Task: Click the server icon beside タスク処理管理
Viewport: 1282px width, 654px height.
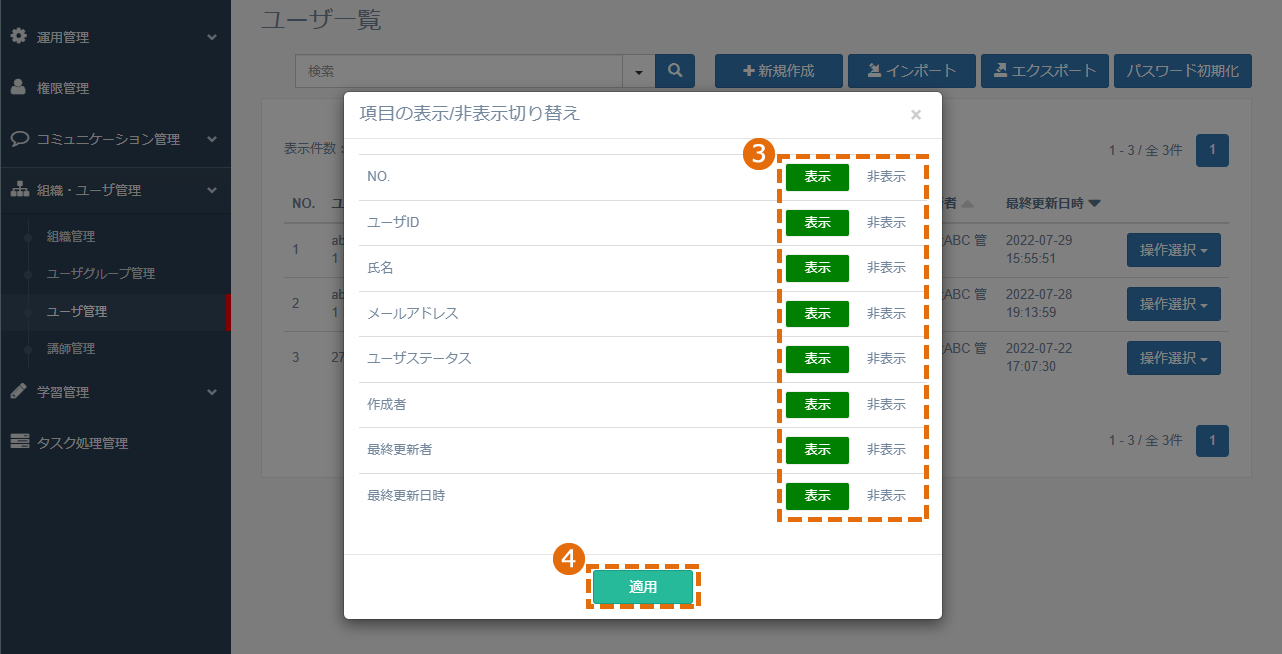Action: click(19, 442)
